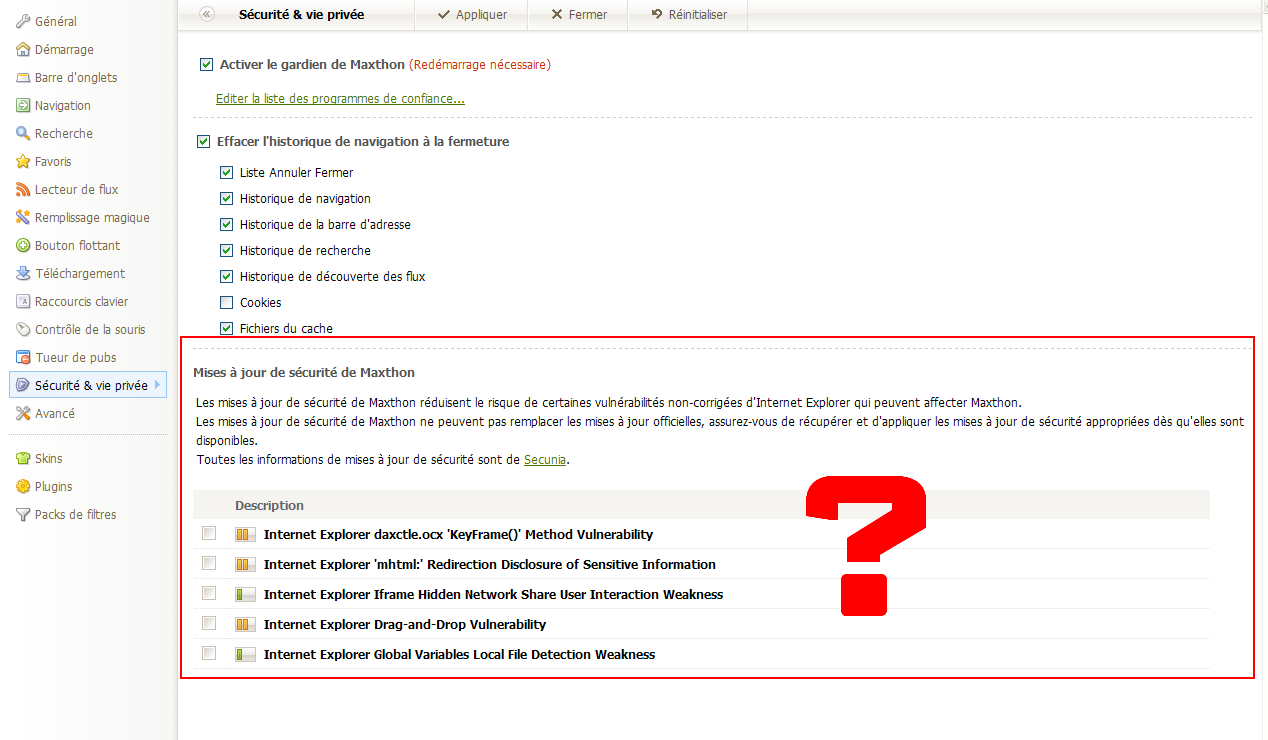Image resolution: width=1268 pixels, height=740 pixels.
Task: Select Global Variables Local File Detection row text
Action: pyautogui.click(x=459, y=655)
